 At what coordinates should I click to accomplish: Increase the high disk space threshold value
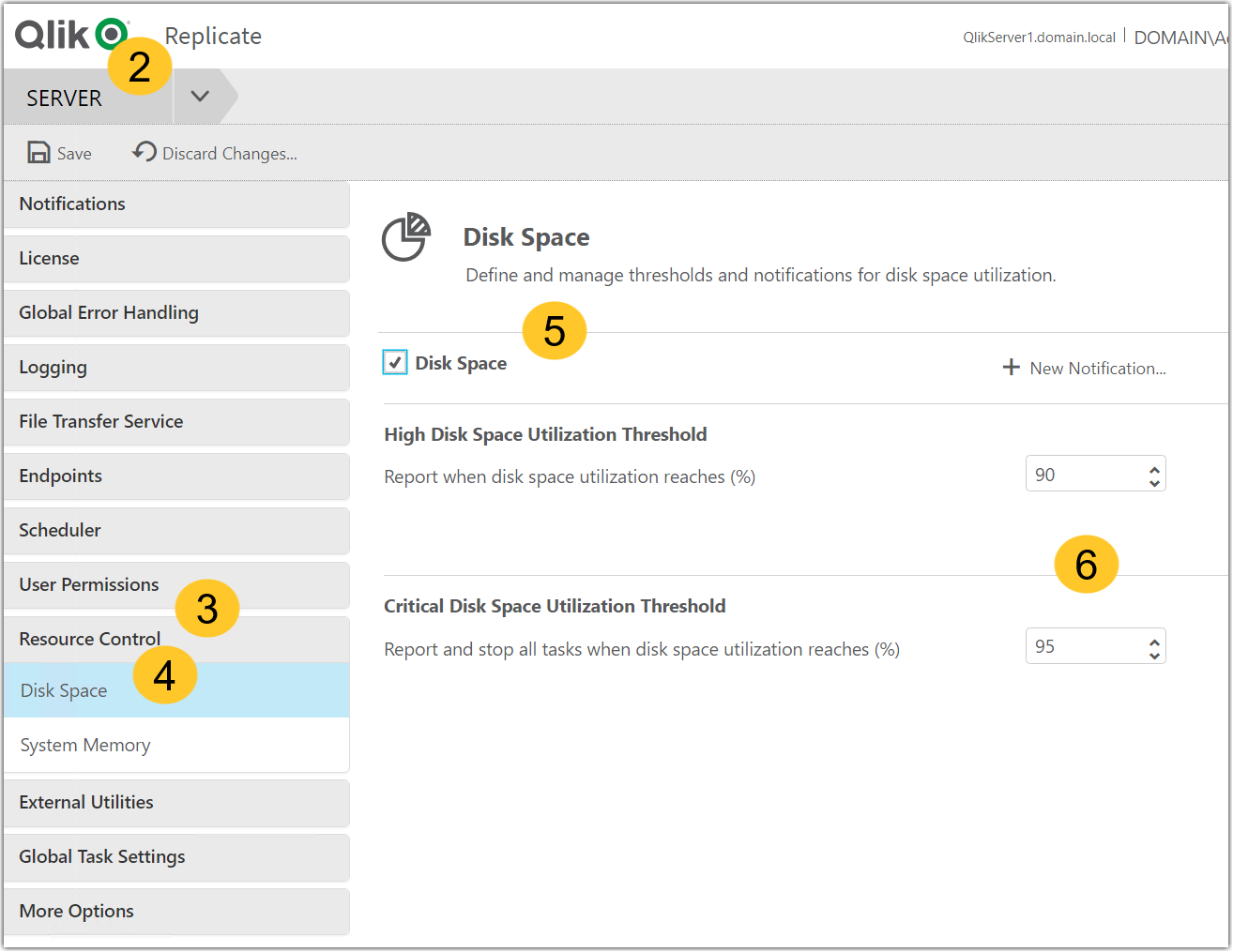click(1154, 468)
